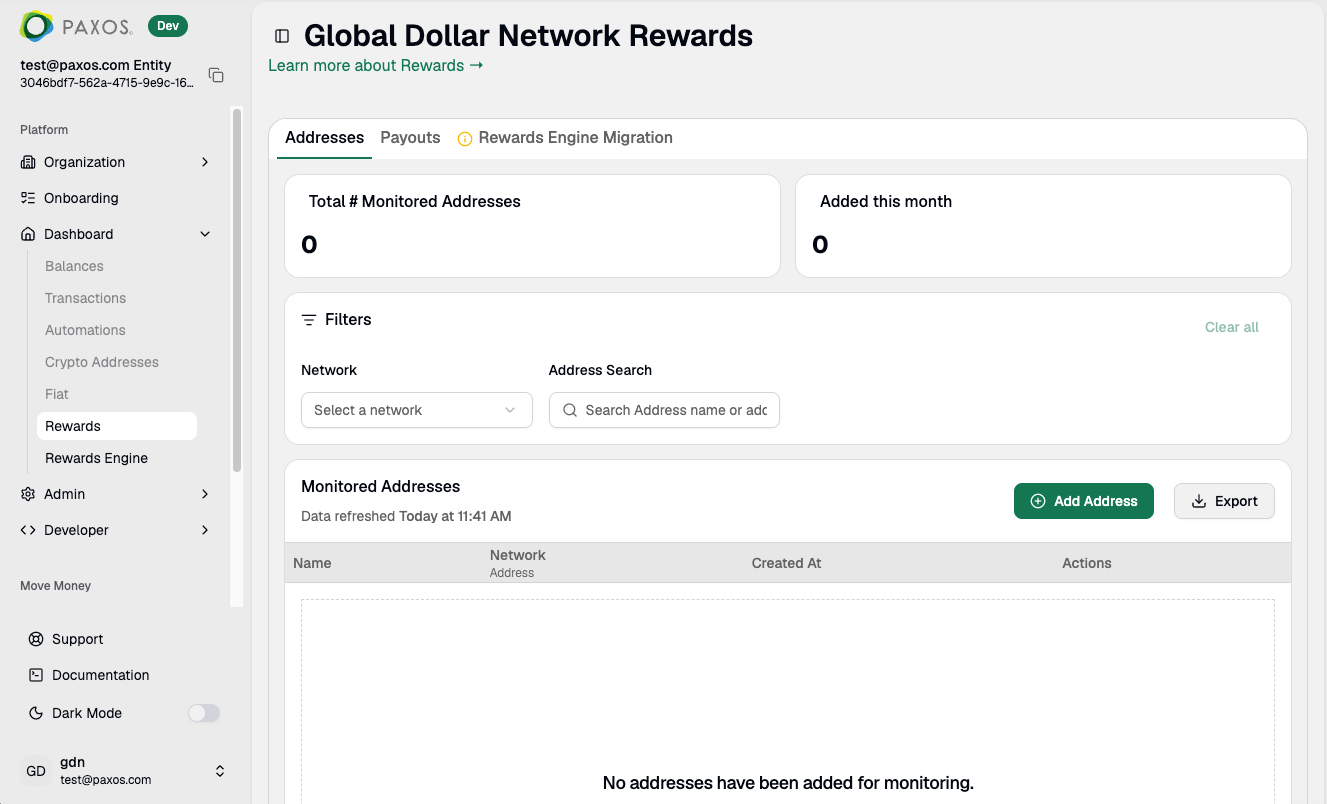Viewport: 1327px width, 804px height.
Task: Select Rewards in the sidebar
Action: point(117,426)
